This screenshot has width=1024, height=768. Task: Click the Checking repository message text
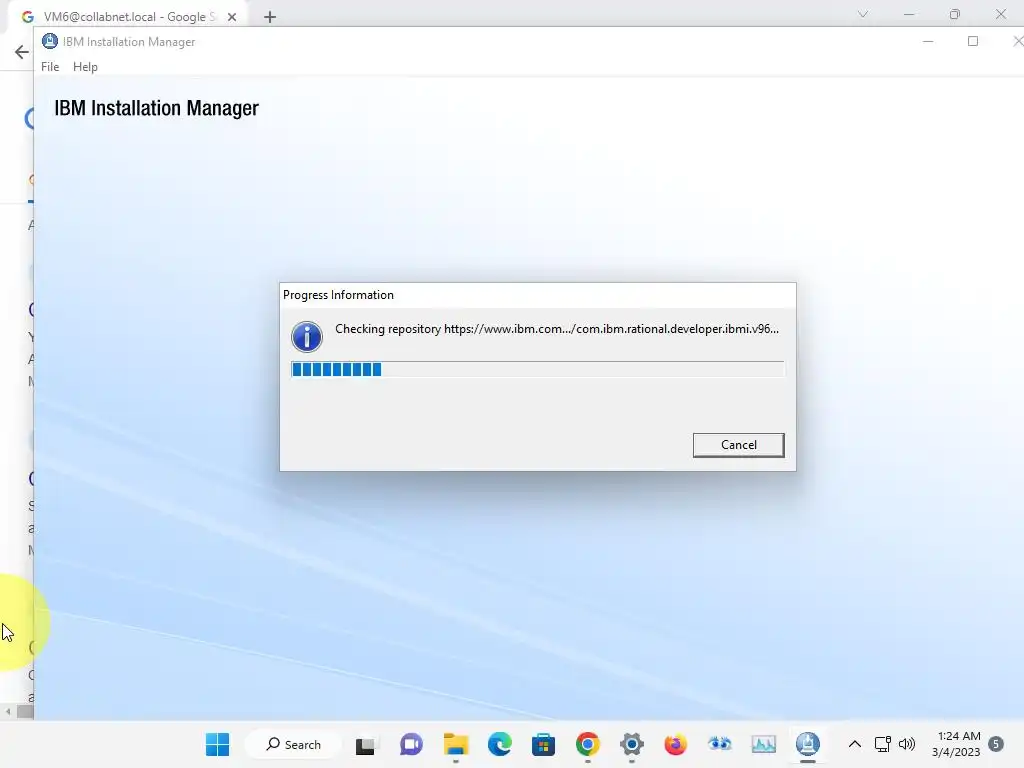point(556,329)
